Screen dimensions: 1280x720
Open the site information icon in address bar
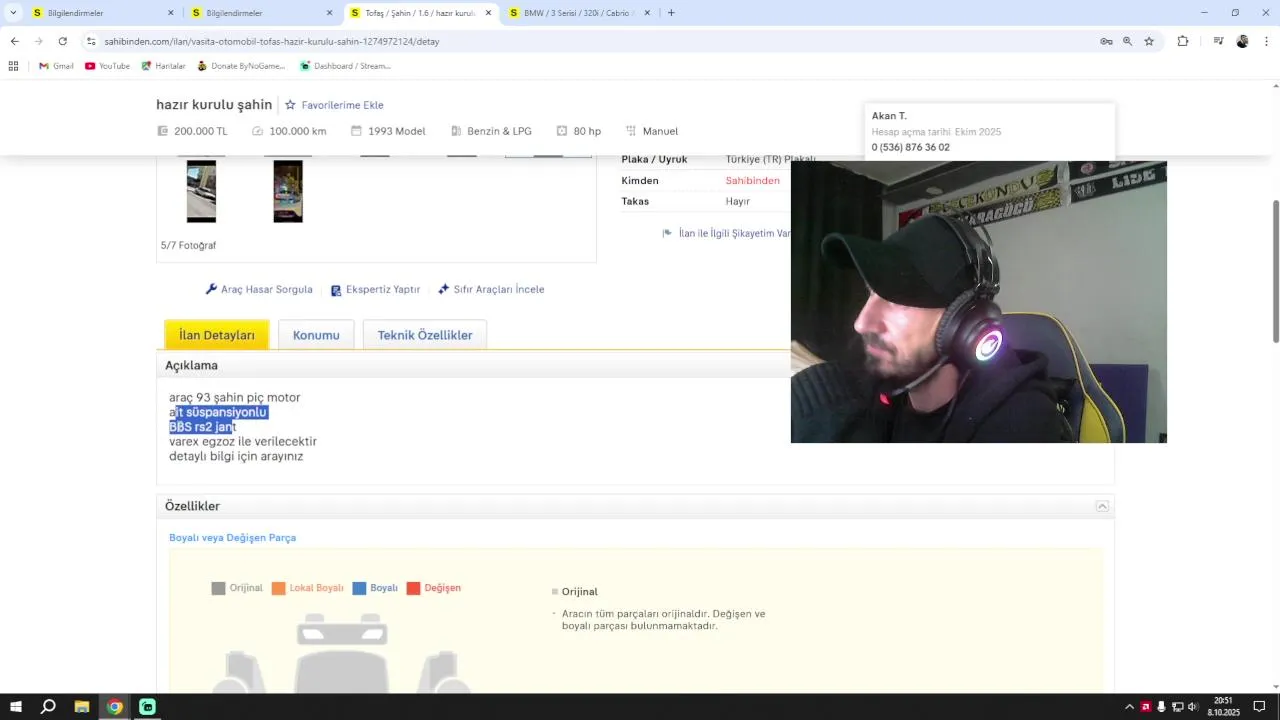click(91, 41)
